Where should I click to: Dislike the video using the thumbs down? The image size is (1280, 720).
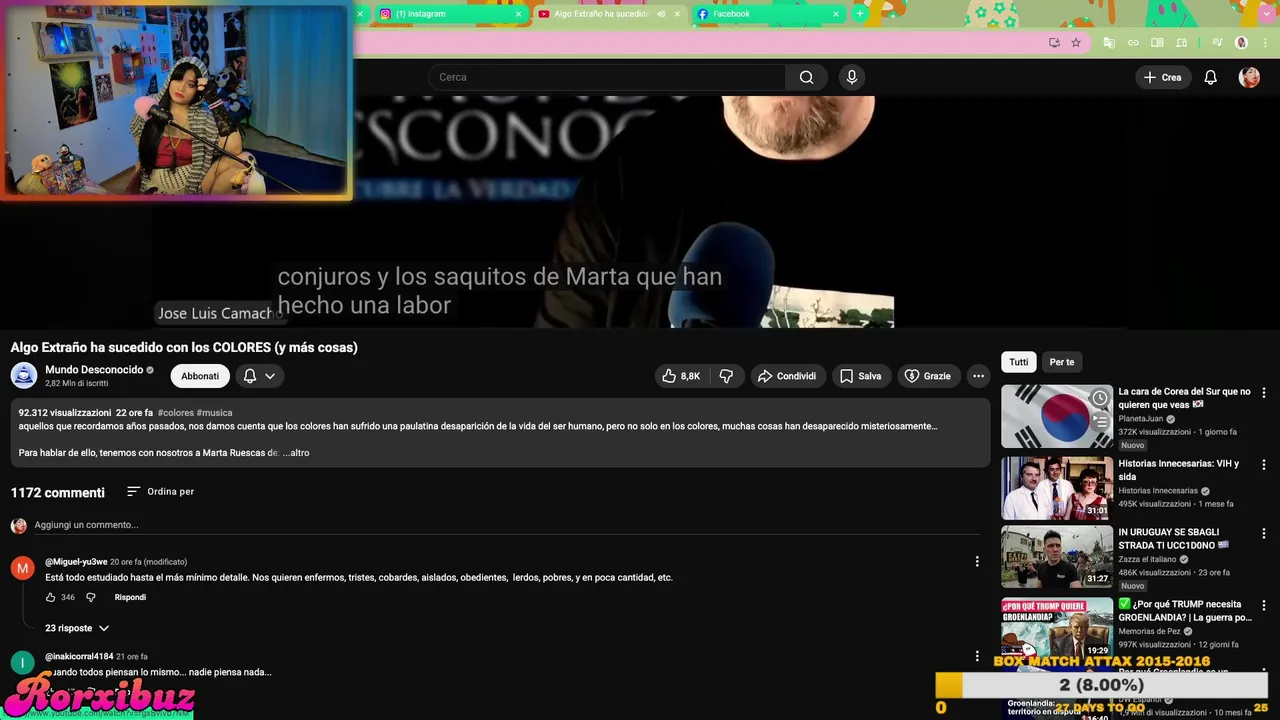[726, 376]
